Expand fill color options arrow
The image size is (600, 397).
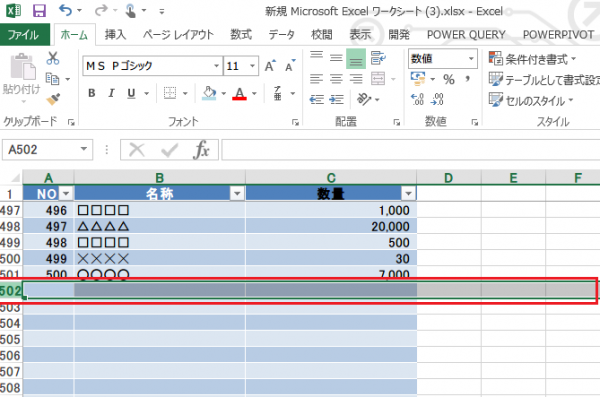pyautogui.click(x=223, y=93)
